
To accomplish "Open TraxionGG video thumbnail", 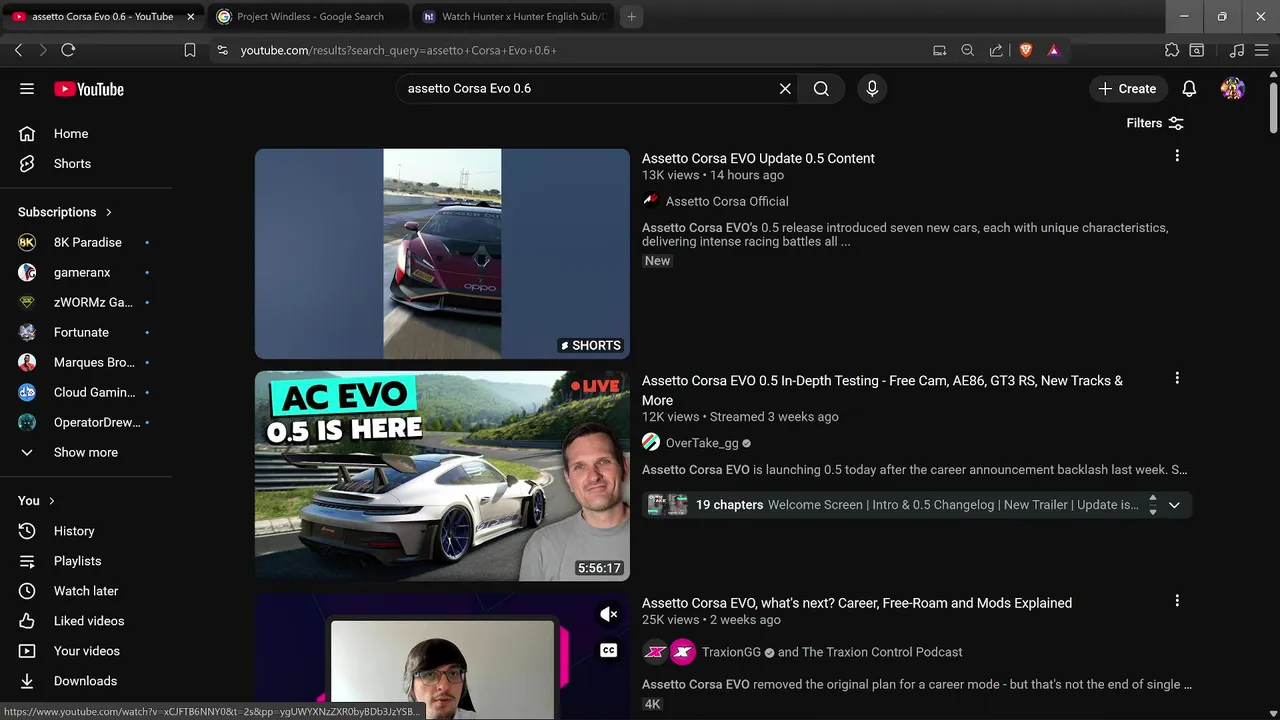I will click(x=442, y=657).
